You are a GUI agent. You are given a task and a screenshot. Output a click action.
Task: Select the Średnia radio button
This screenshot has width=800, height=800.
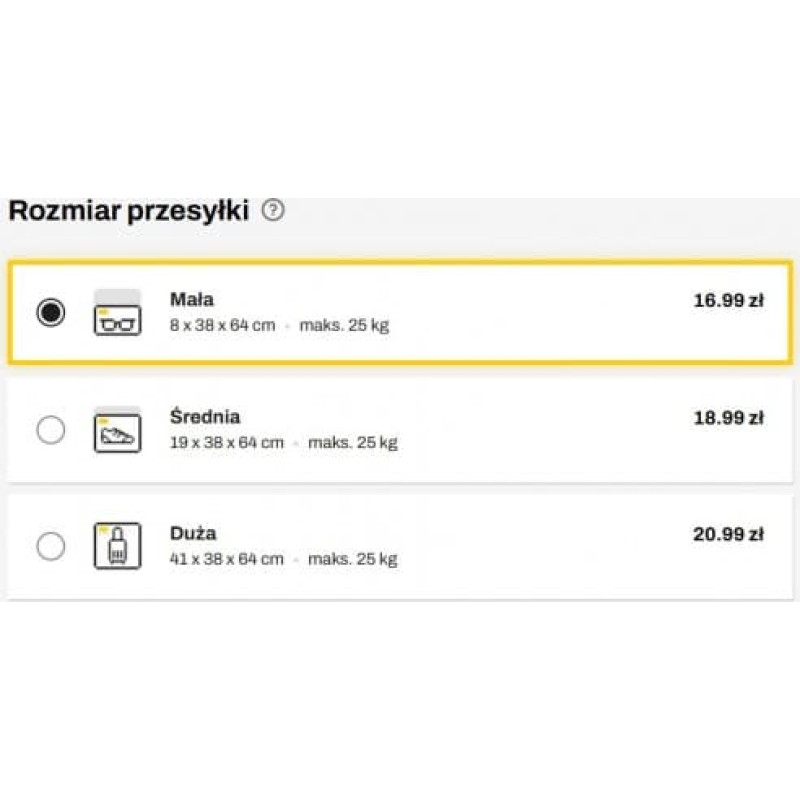(x=50, y=430)
